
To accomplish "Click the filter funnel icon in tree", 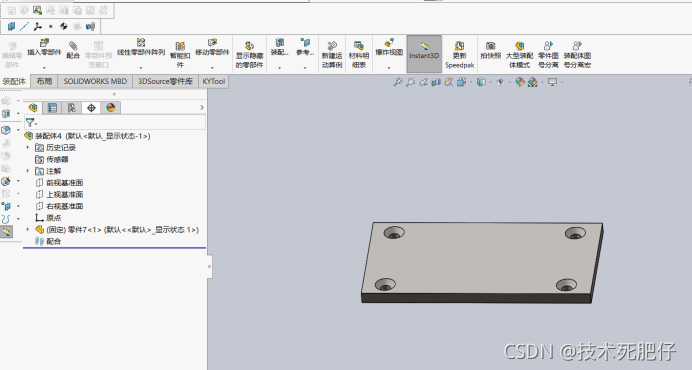I will click(30, 122).
